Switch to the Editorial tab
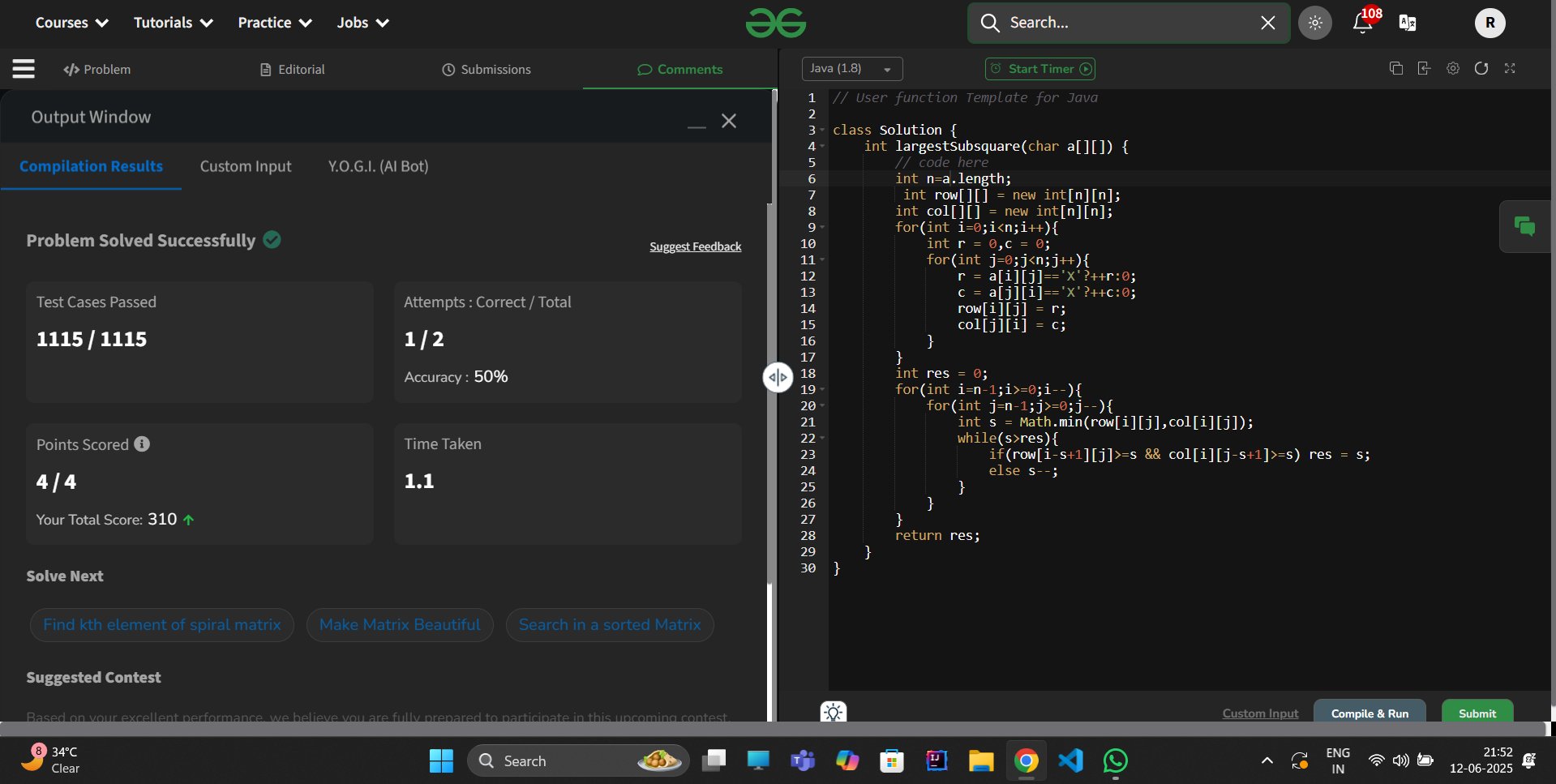This screenshot has height=784, width=1556. (292, 70)
